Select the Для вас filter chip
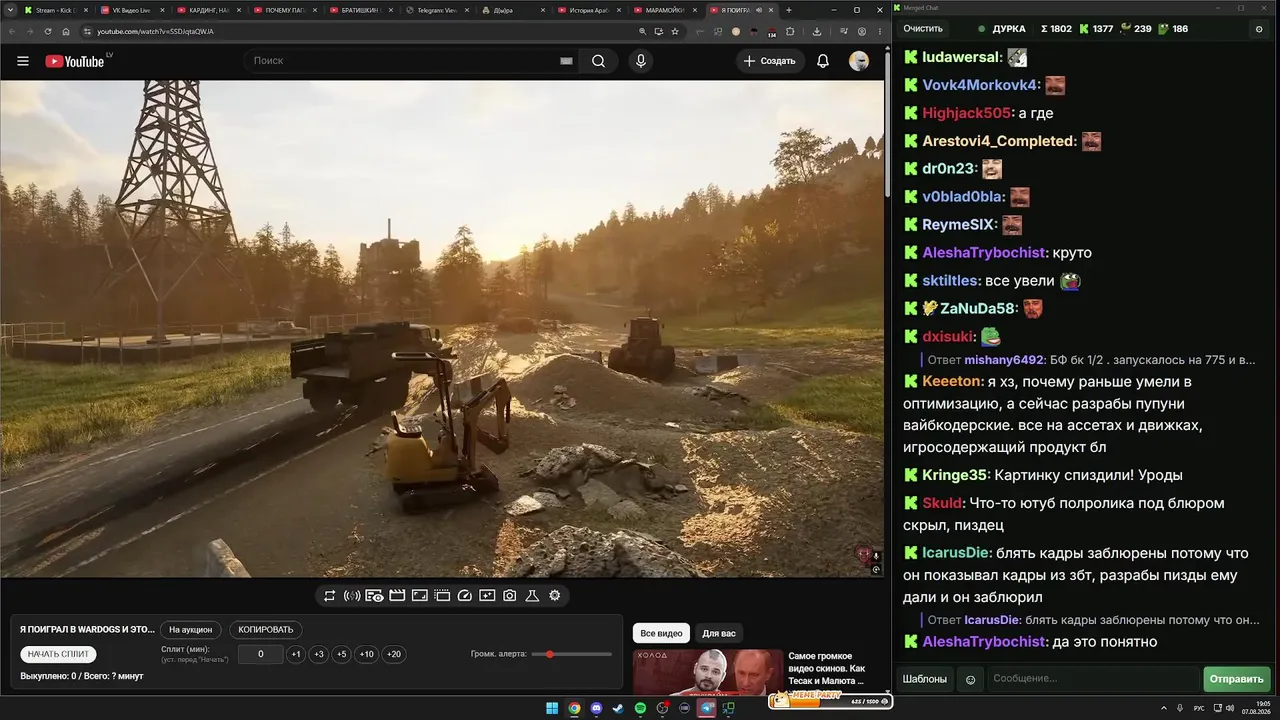This screenshot has height=720, width=1280. [x=719, y=633]
